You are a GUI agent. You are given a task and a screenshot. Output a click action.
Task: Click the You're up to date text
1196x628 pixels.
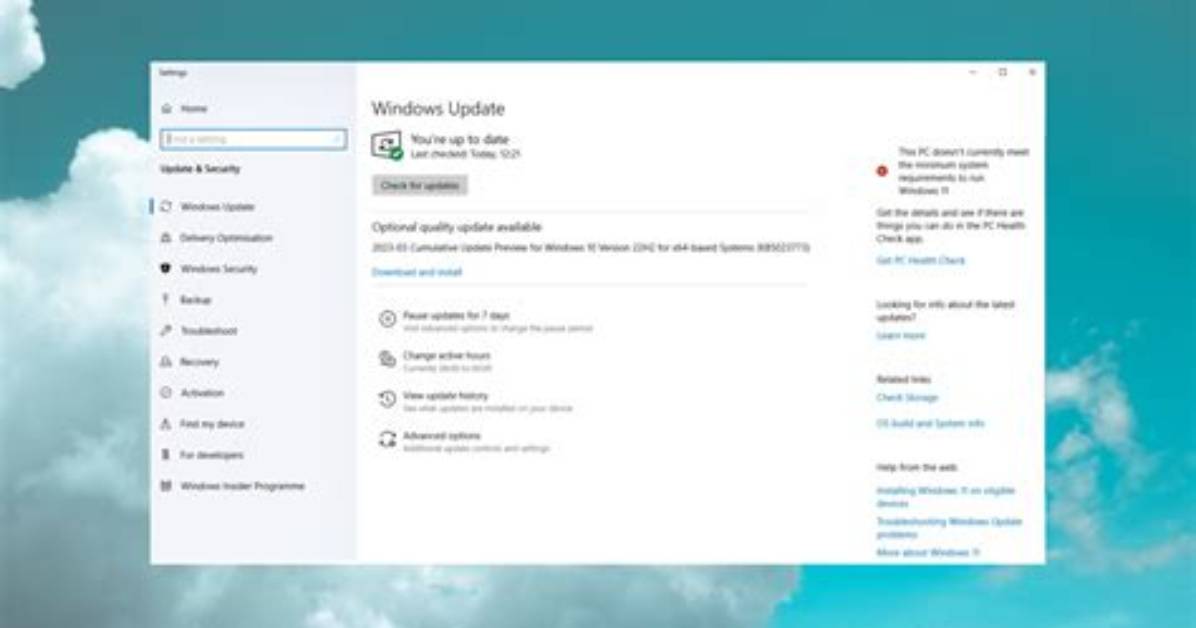459,139
